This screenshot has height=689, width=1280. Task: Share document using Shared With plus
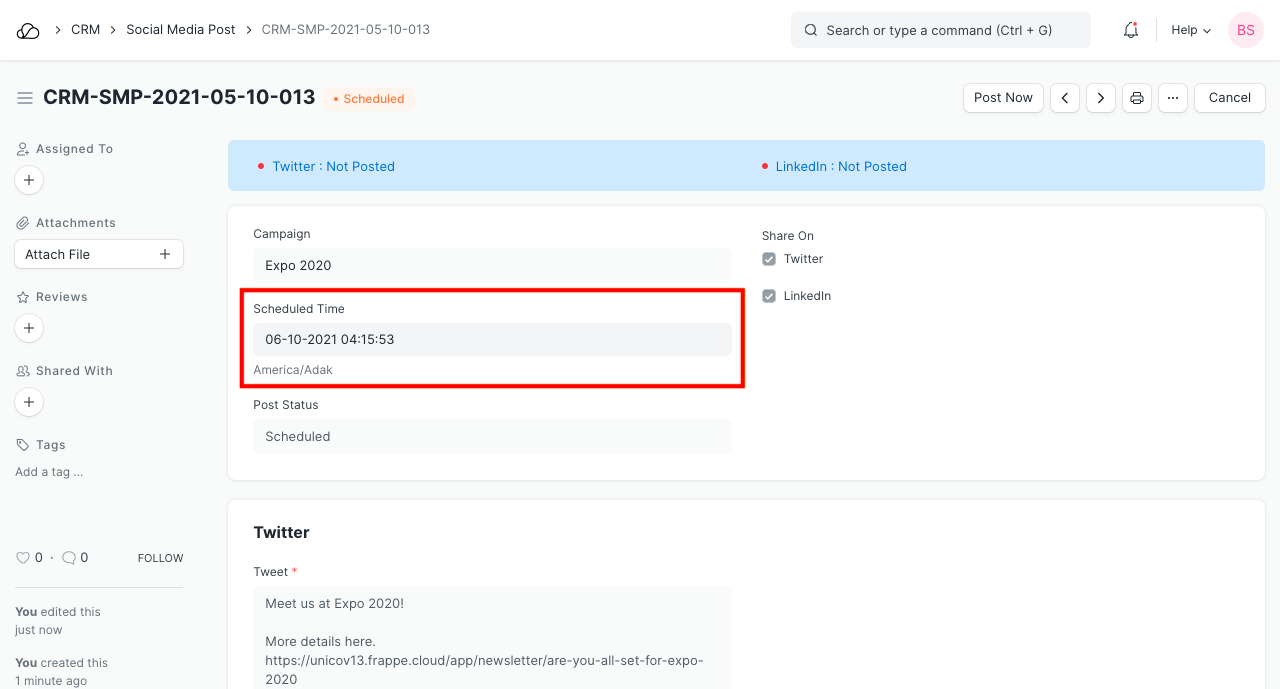tap(29, 402)
